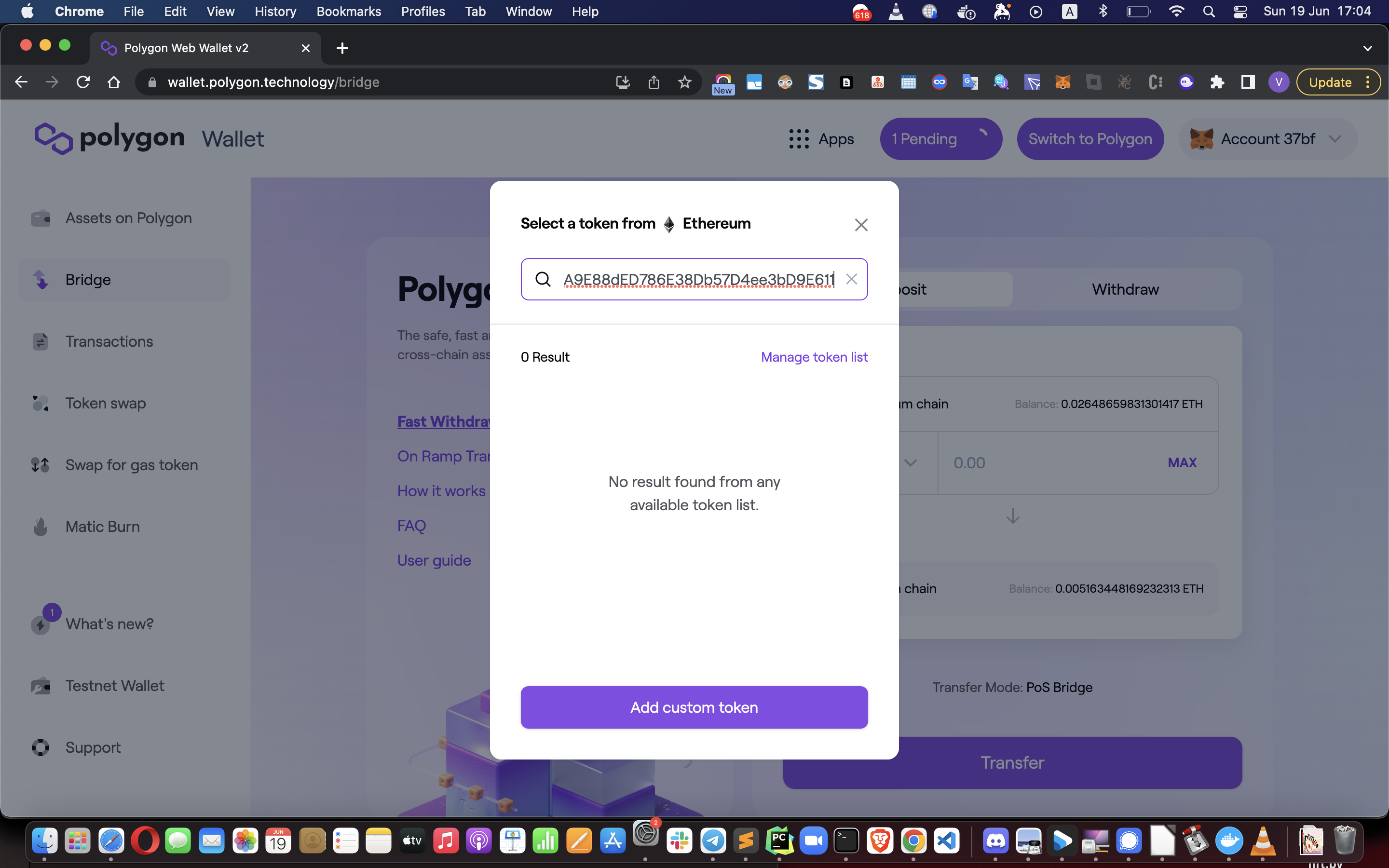Click the 1 Pending transactions button
The image size is (1389, 868).
point(940,139)
